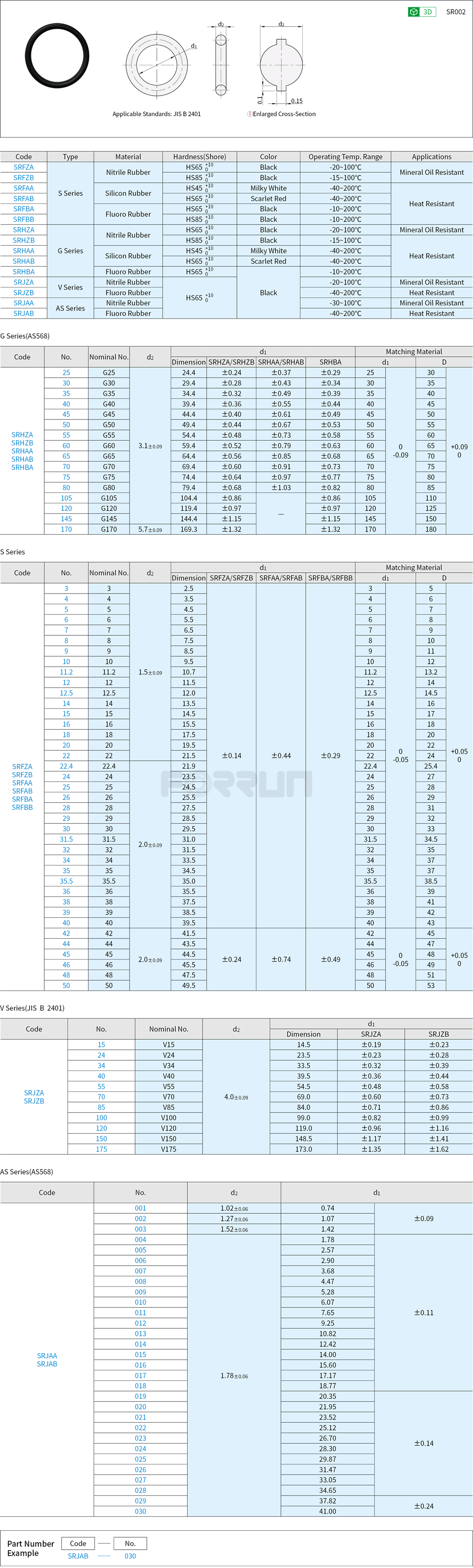473x1568 pixels.
Task: Open No. 170 in the G Series table
Action: click(x=66, y=530)
